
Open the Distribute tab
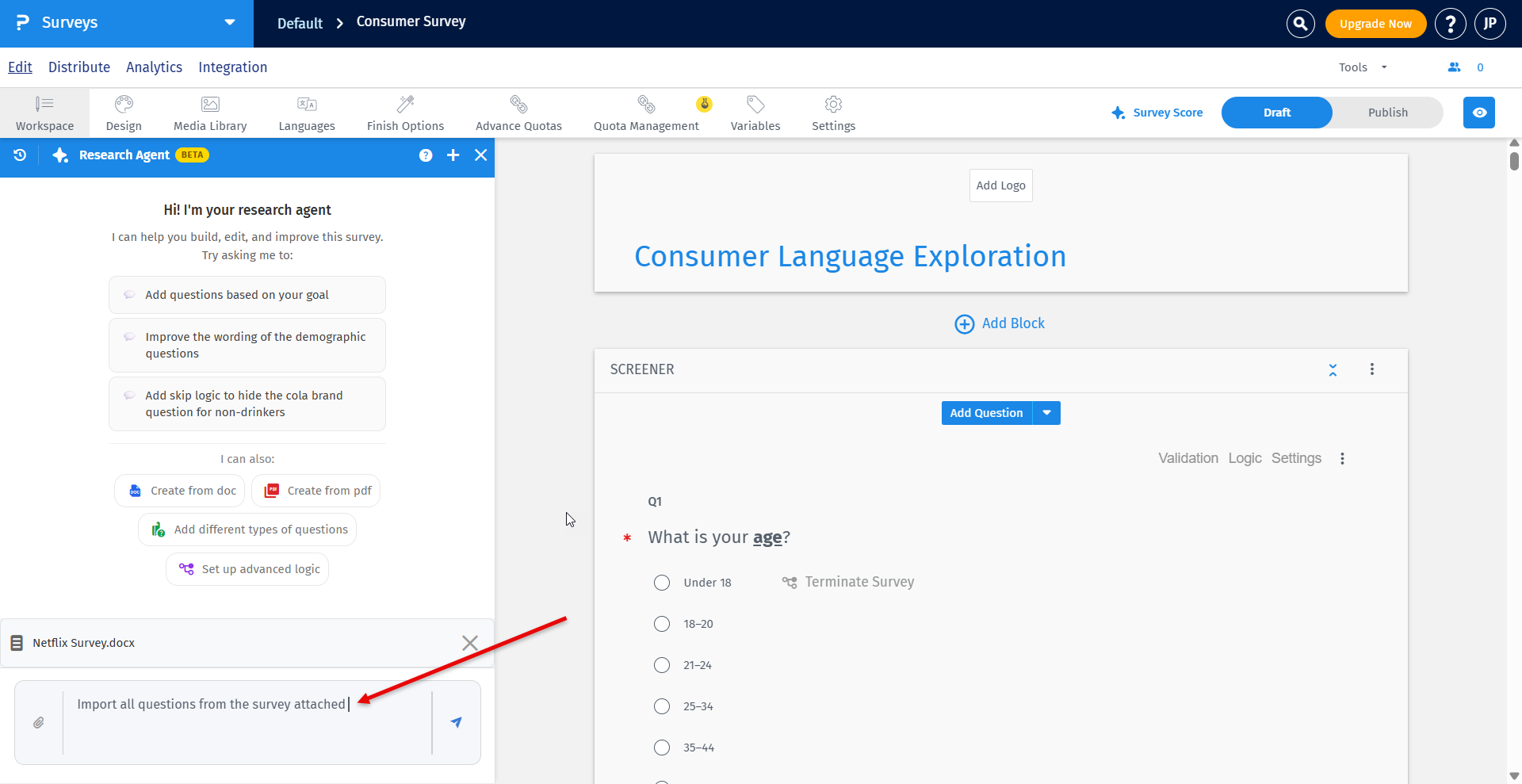pos(79,67)
